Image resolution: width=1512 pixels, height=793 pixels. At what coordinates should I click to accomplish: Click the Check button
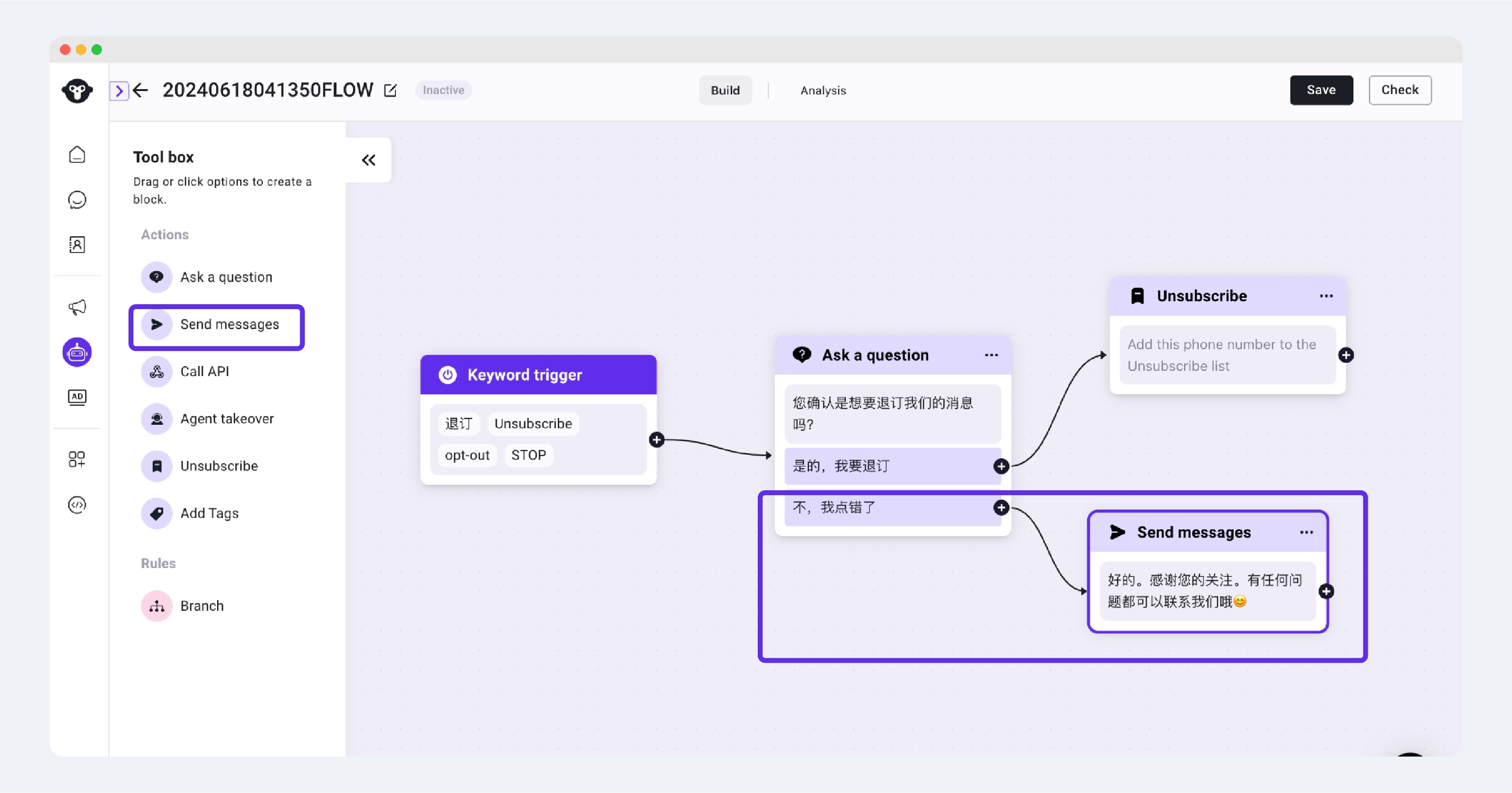coord(1400,90)
